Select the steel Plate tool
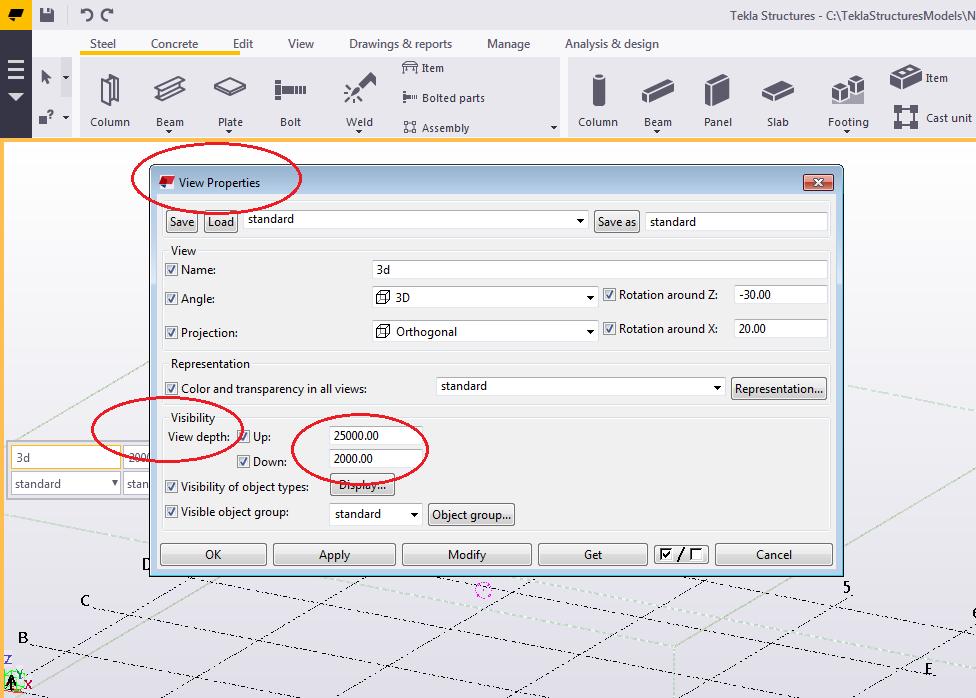The height and width of the screenshot is (698, 976). pyautogui.click(x=230, y=100)
